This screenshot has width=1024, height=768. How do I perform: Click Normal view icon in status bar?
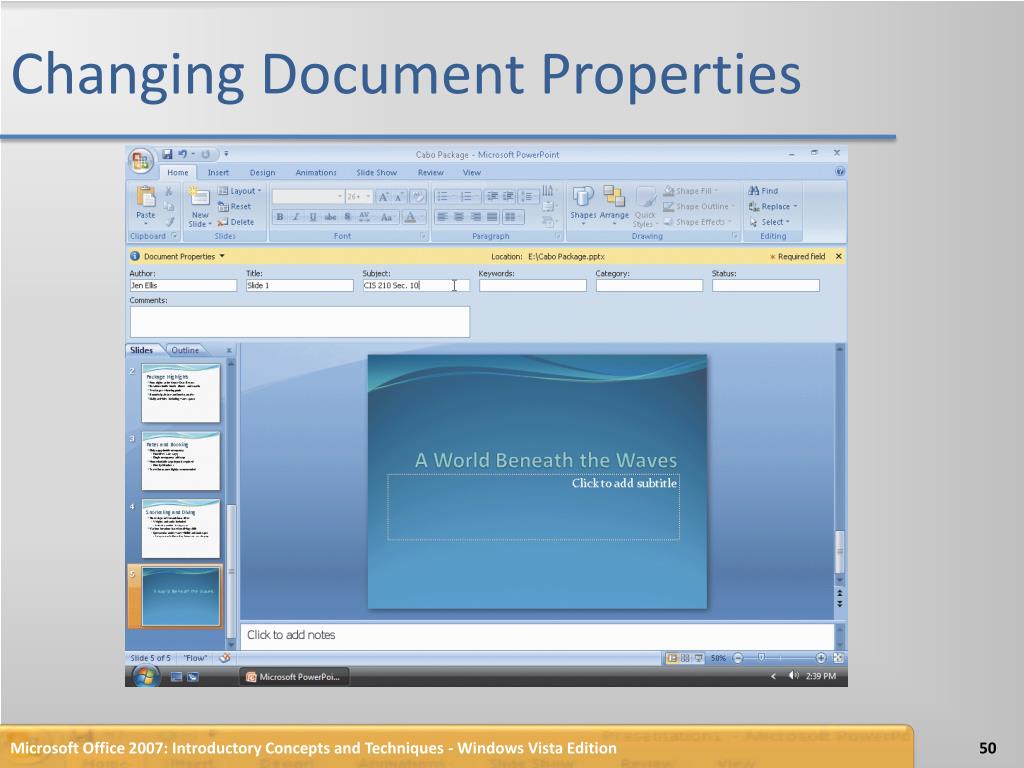click(671, 658)
